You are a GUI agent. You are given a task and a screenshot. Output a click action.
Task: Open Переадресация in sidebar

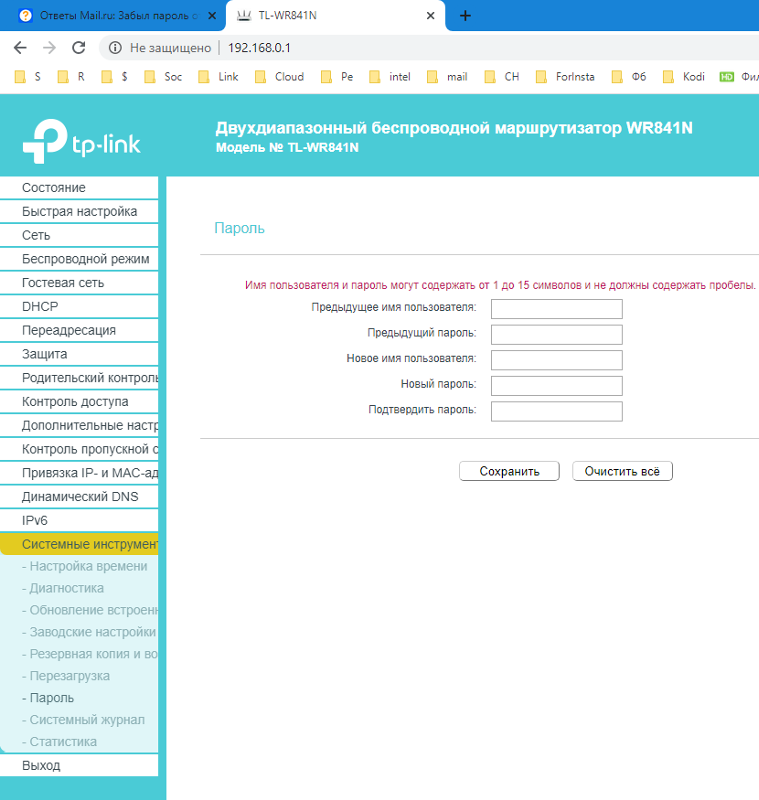pos(79,330)
